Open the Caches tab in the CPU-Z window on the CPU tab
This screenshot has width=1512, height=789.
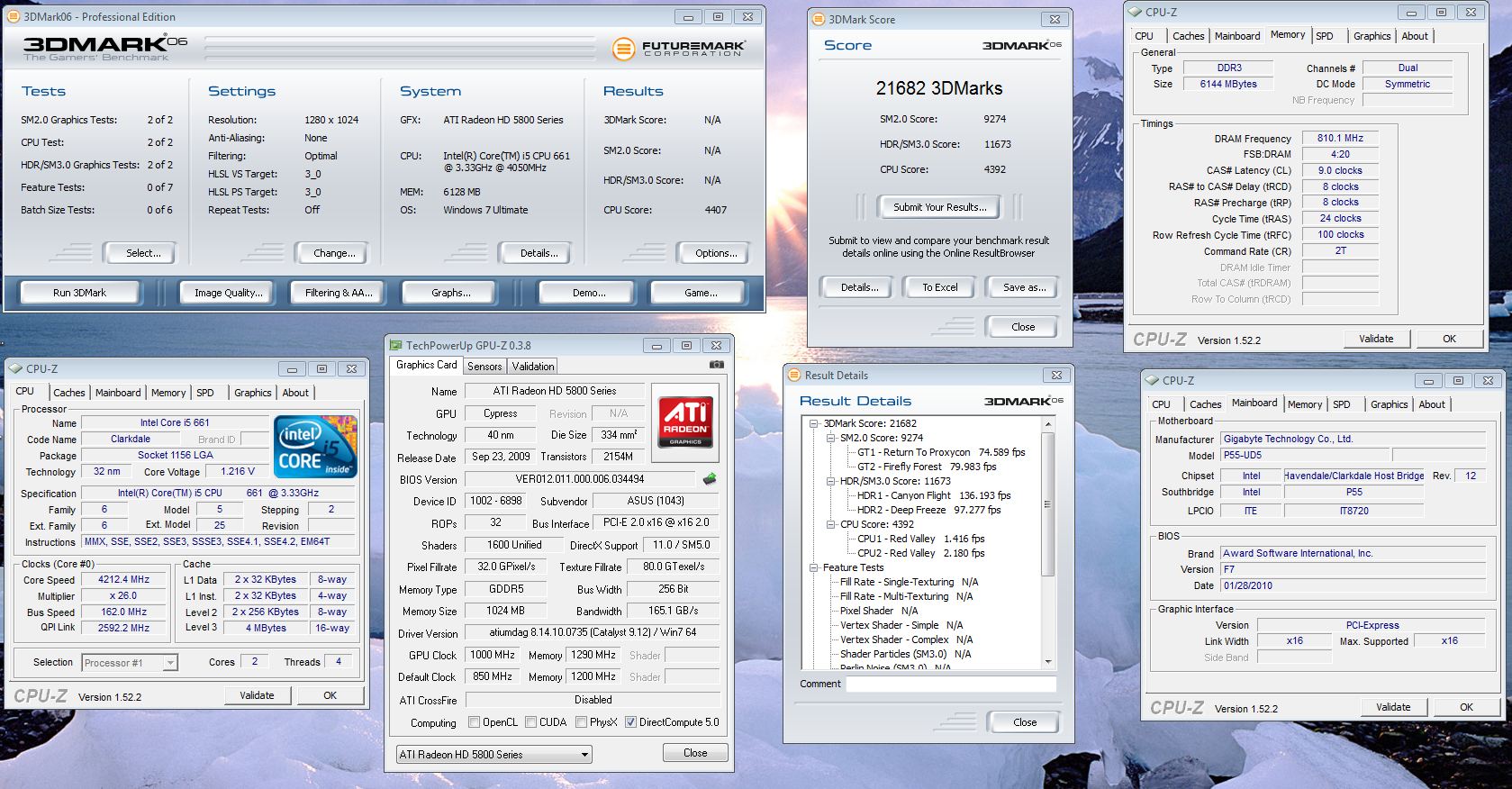69,393
